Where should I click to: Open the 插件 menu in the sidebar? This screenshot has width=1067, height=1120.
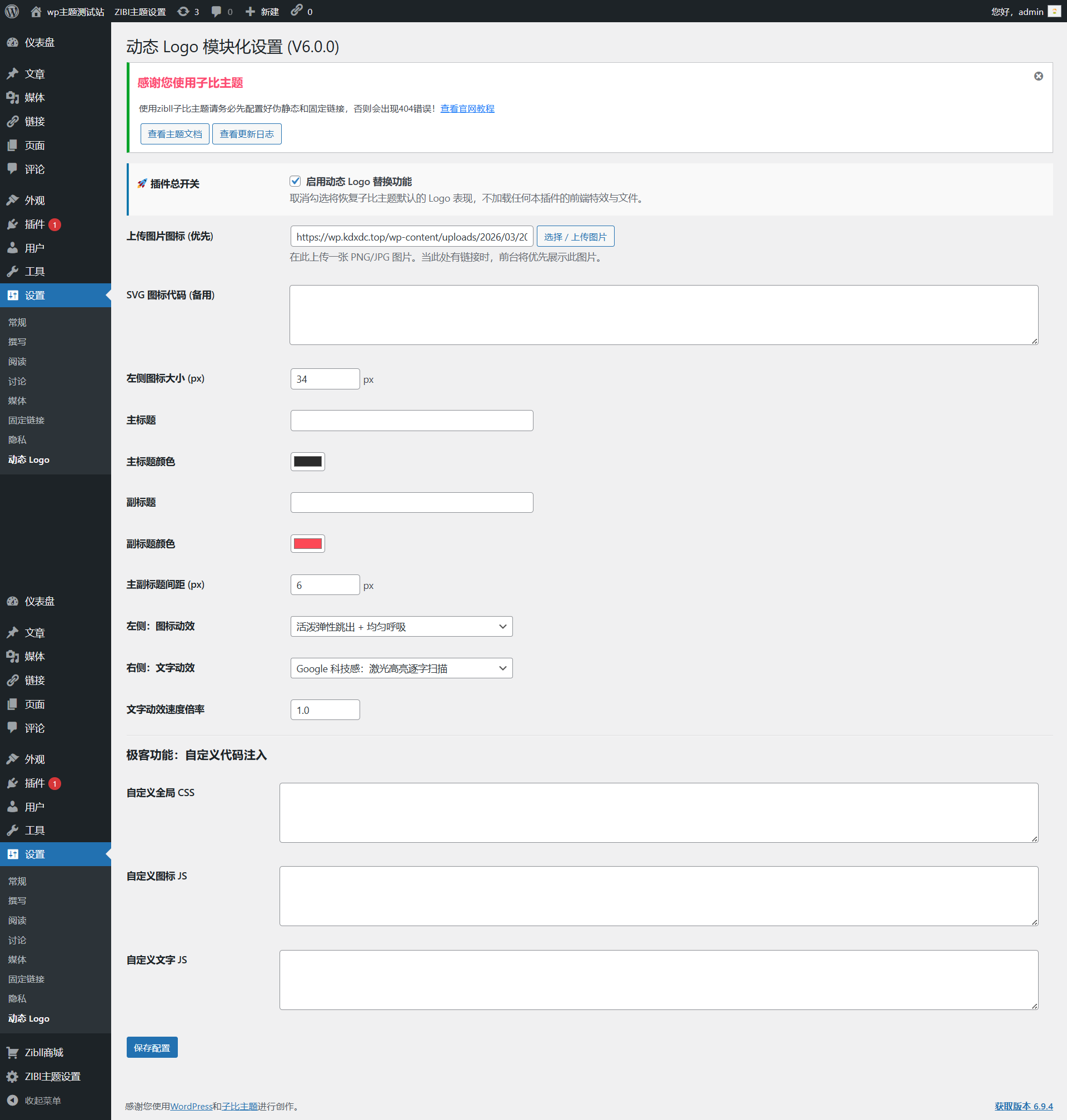pyautogui.click(x=34, y=224)
